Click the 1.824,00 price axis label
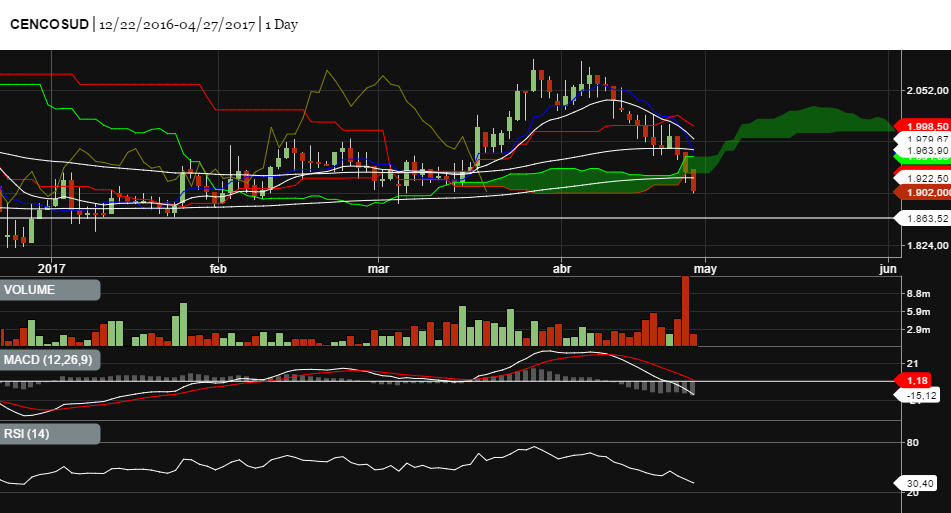 coord(927,246)
